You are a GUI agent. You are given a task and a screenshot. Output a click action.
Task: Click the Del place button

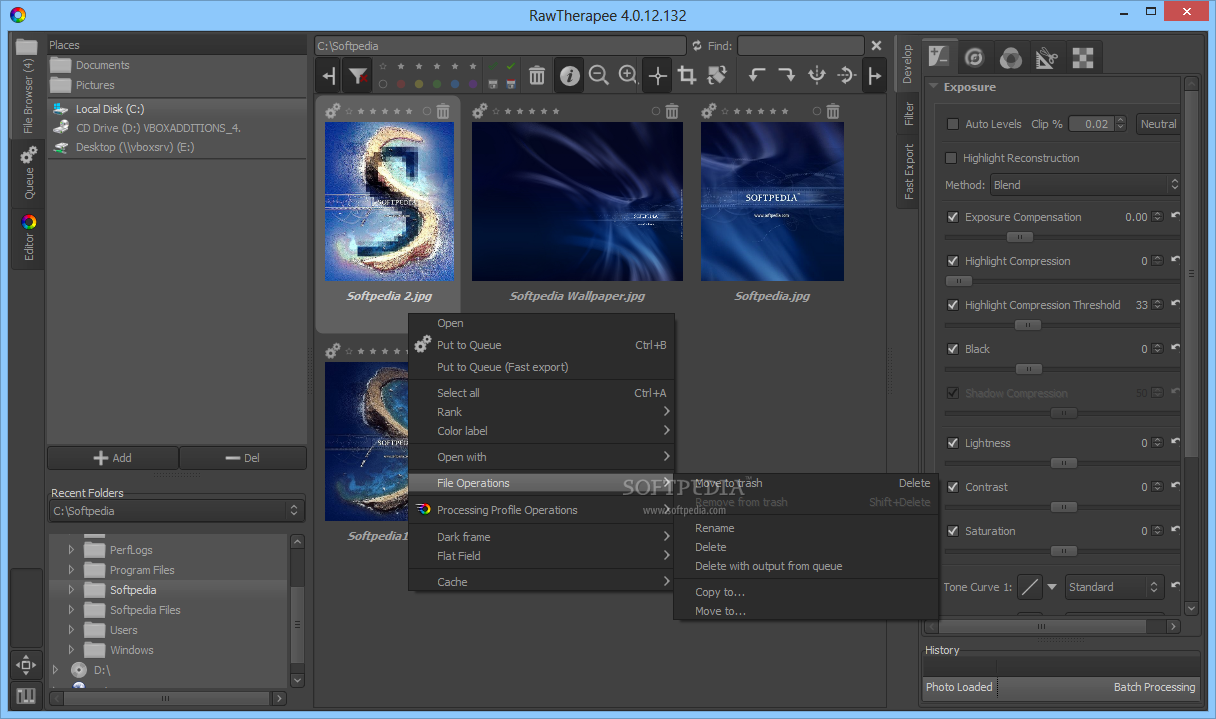coord(243,458)
